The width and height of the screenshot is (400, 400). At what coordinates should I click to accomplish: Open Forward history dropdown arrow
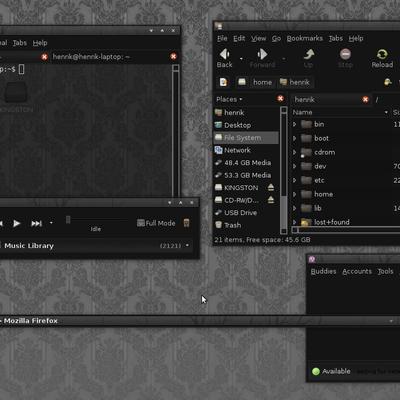(x=284, y=59)
